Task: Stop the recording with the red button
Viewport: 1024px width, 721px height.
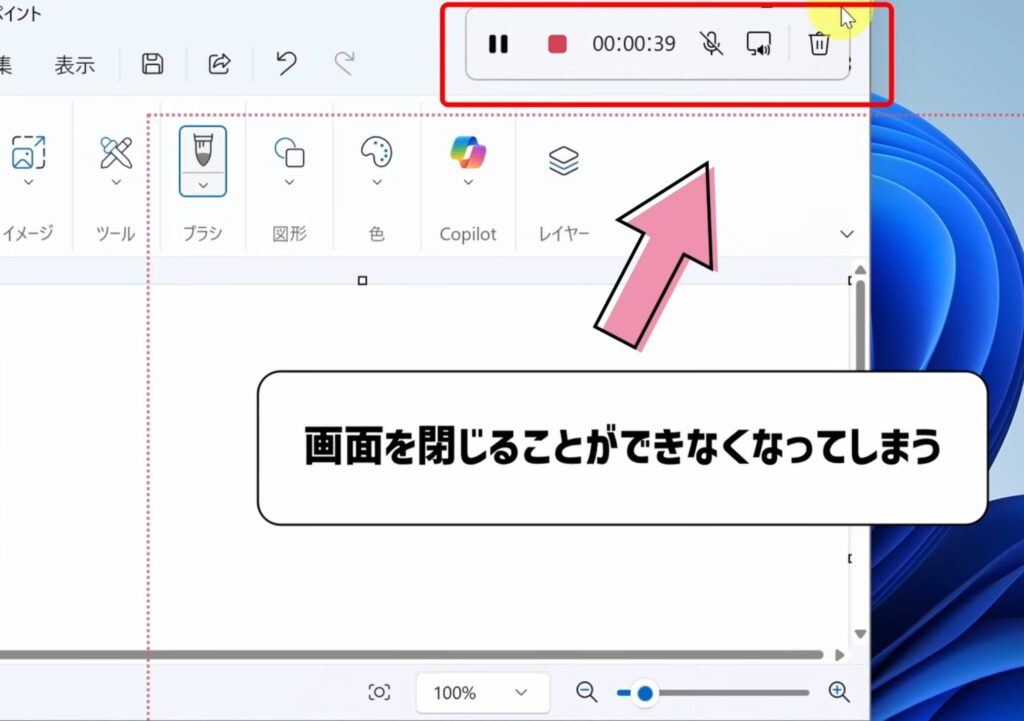Action: click(556, 44)
